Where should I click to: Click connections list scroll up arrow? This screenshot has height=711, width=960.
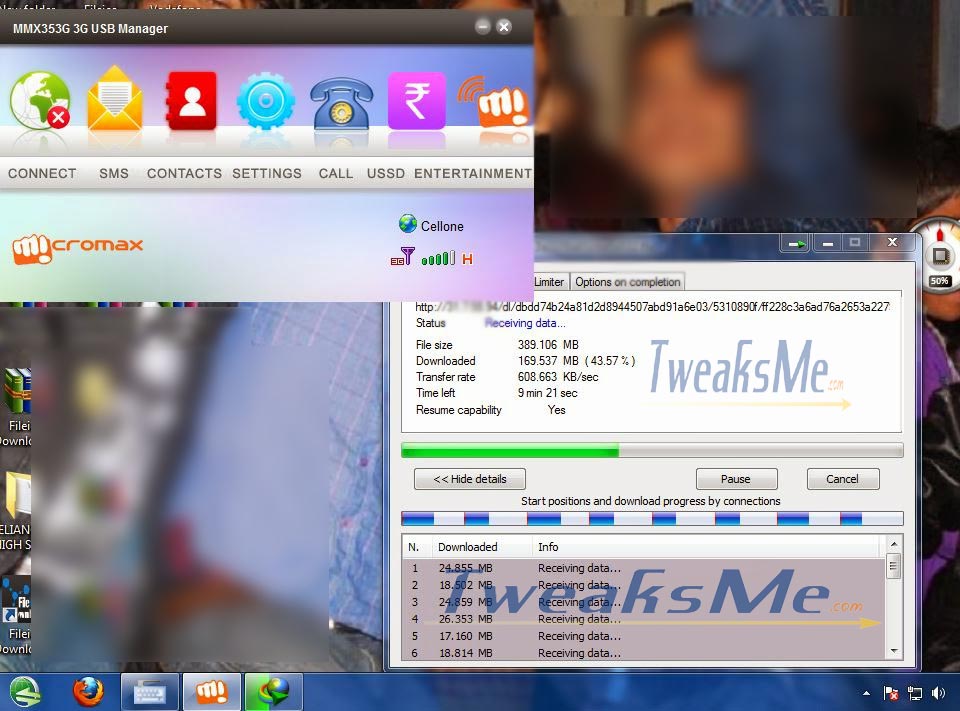894,544
